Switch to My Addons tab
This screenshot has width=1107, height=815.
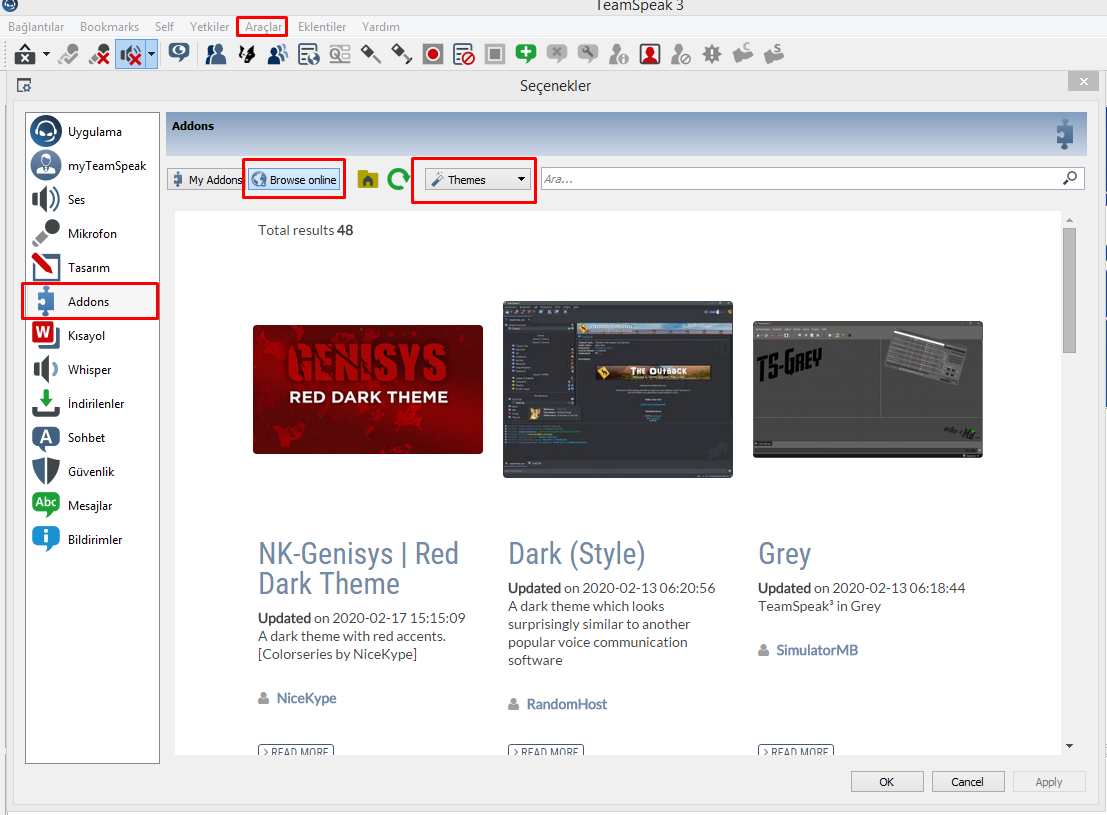click(x=206, y=179)
